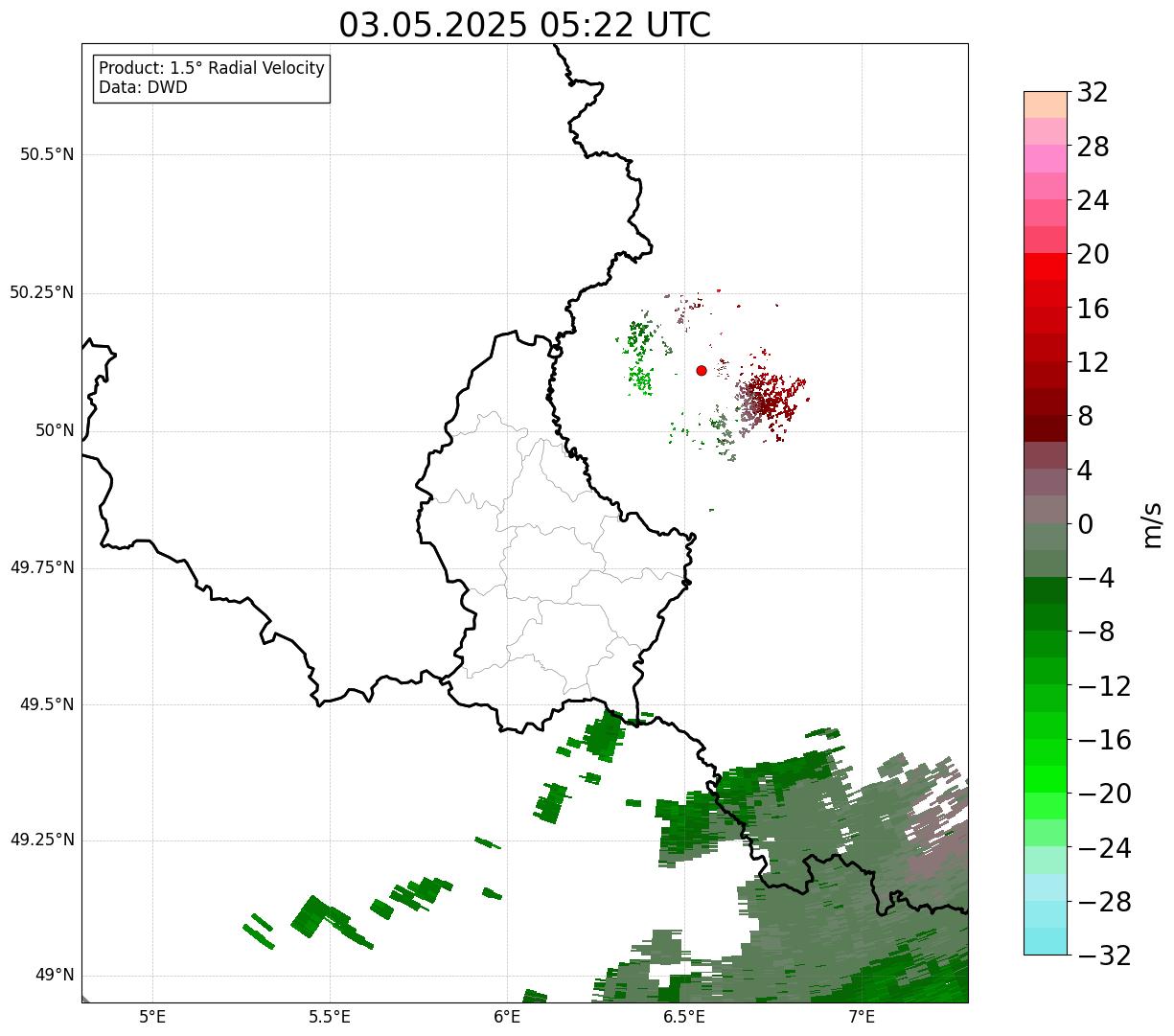Viewport: 1174px width, 1036px height.
Task: Click the colorbar value −16
Action: coord(1104,740)
